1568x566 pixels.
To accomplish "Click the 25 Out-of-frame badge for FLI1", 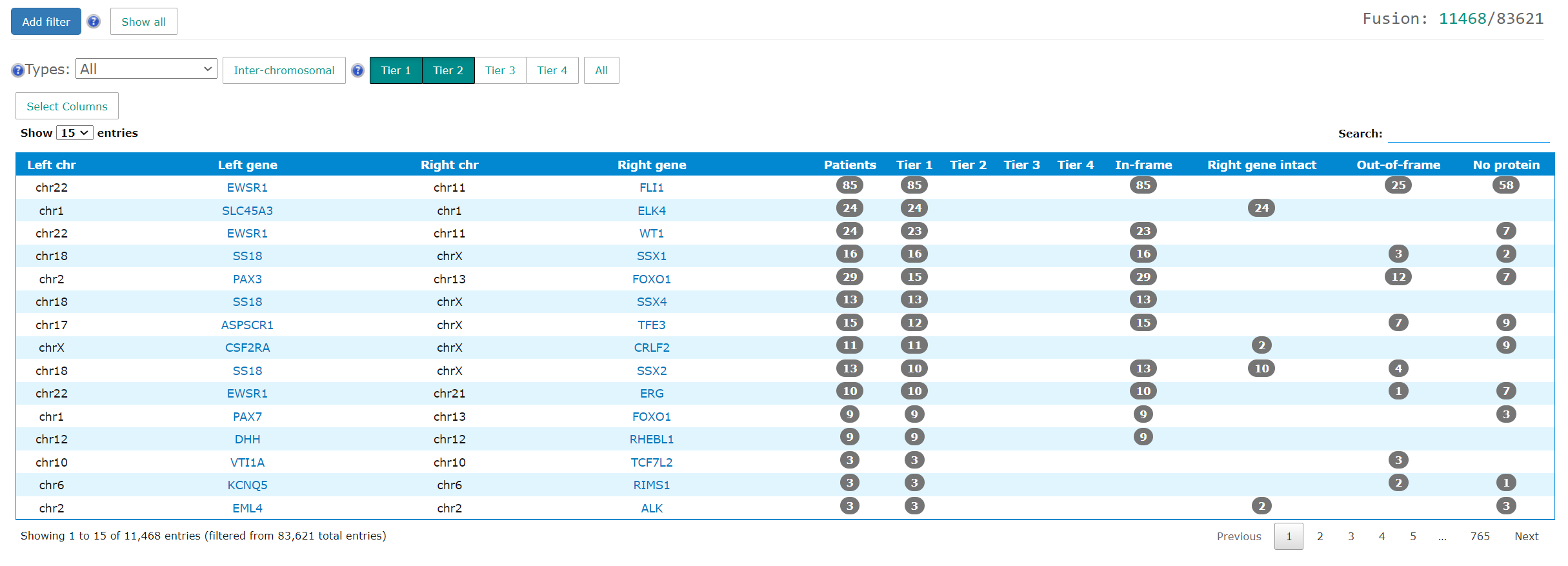I will pos(1398,185).
